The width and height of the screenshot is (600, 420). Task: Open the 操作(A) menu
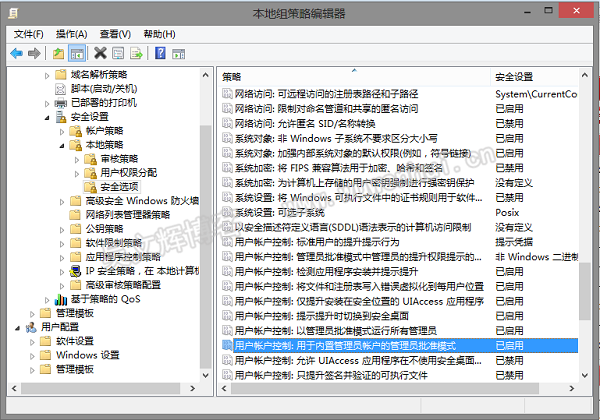pos(72,33)
